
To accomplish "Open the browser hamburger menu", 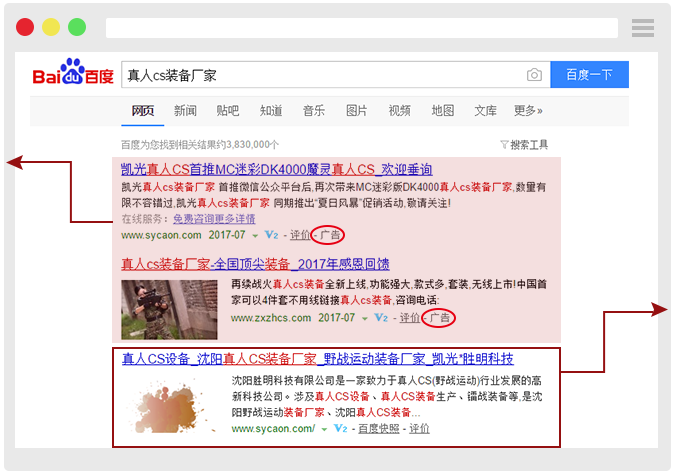I will pos(643,28).
